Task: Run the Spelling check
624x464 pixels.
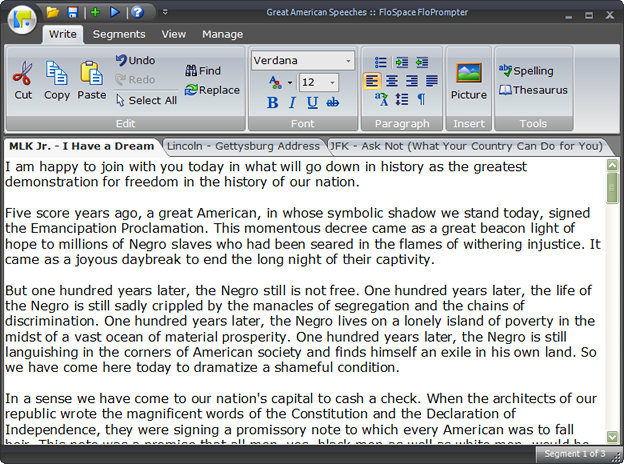Action: pyautogui.click(x=526, y=71)
